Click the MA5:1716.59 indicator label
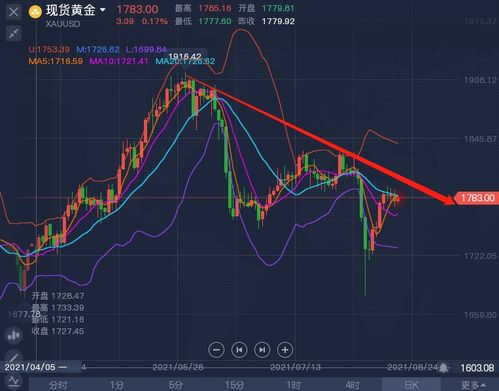This screenshot has height=391, width=499. pos(56,61)
